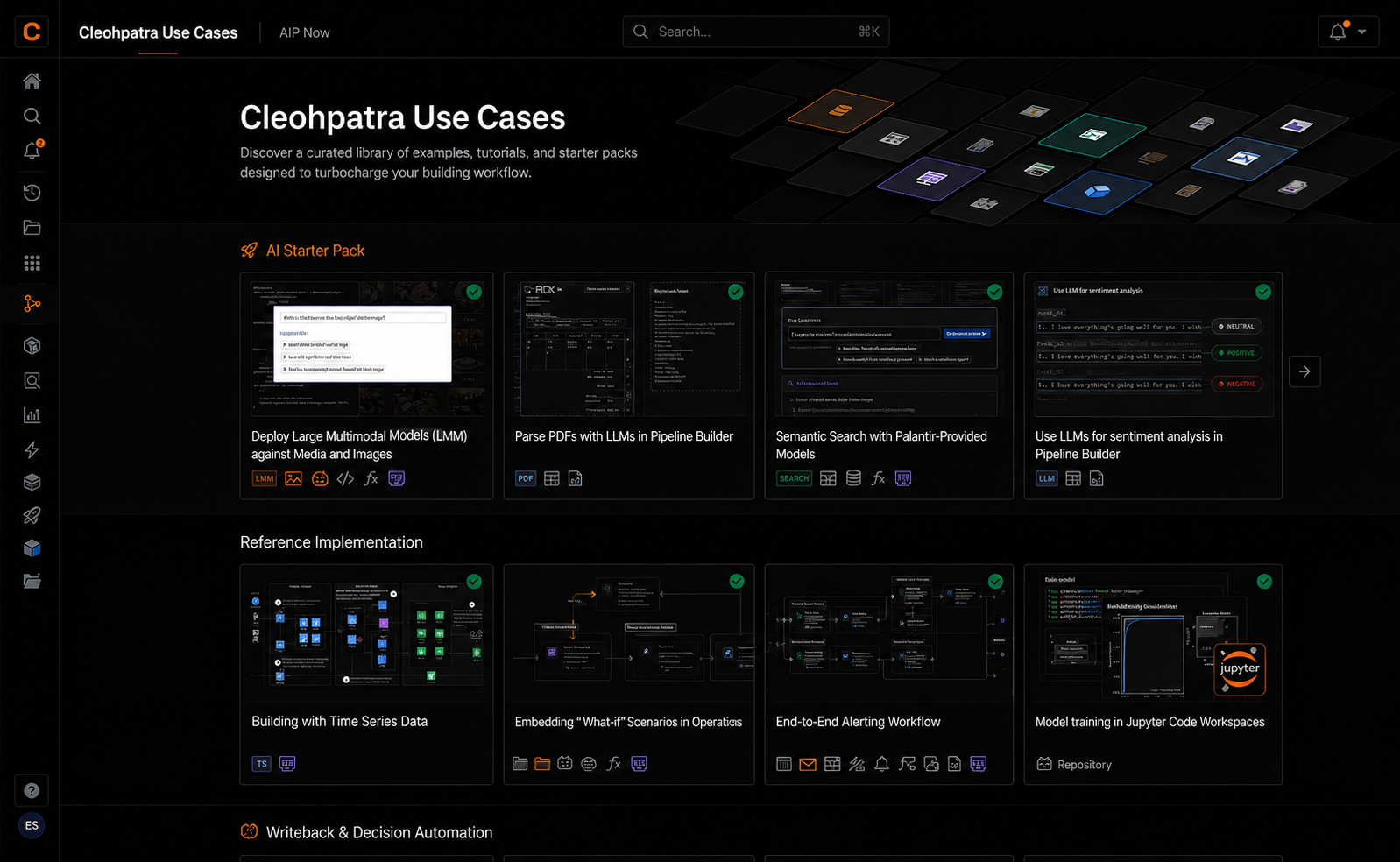
Task: Click the database icon on Semantic Search card
Action: point(853,478)
